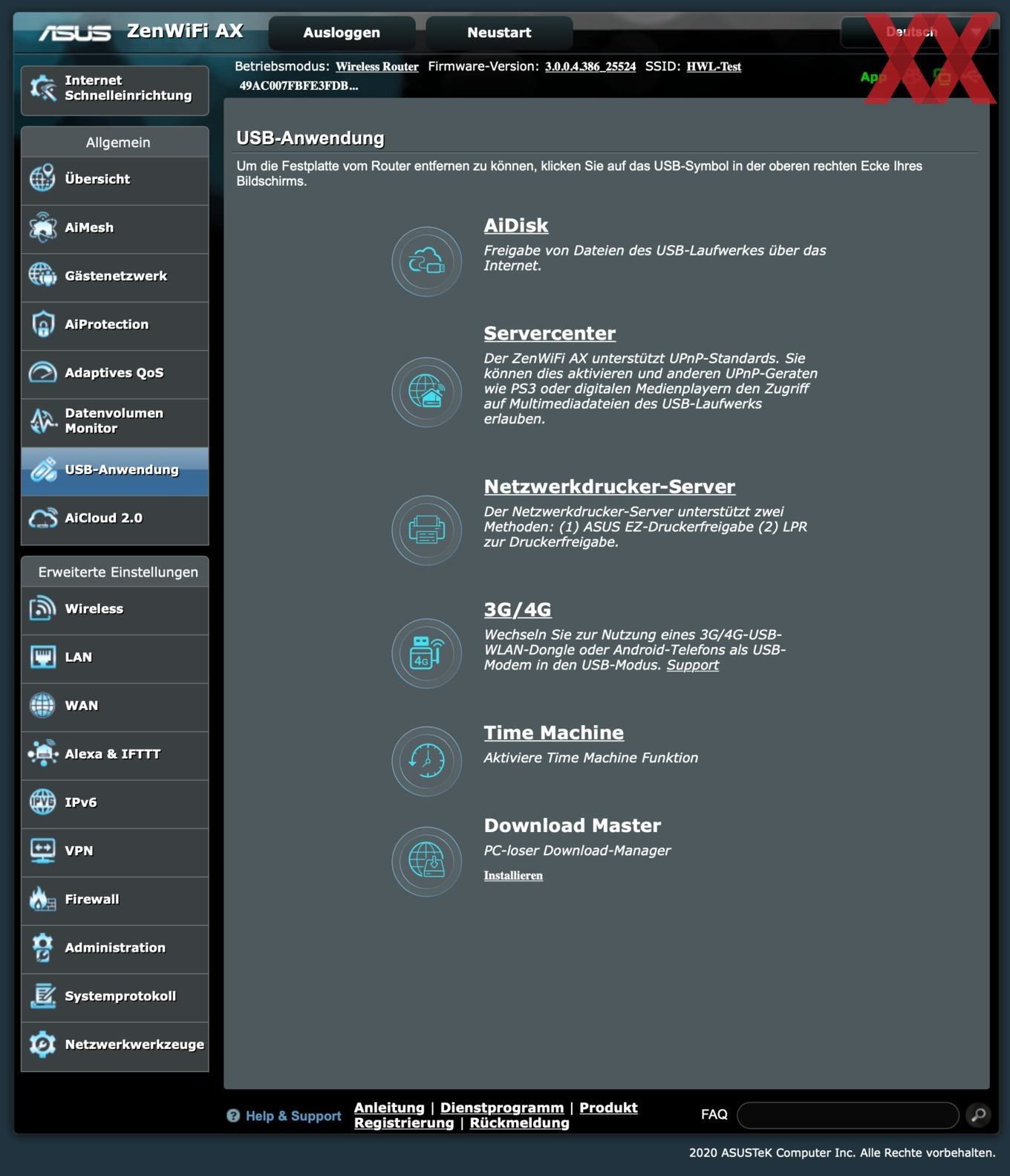Open the AiDisk heading link
Image resolution: width=1010 pixels, height=1176 pixels.
point(516,225)
